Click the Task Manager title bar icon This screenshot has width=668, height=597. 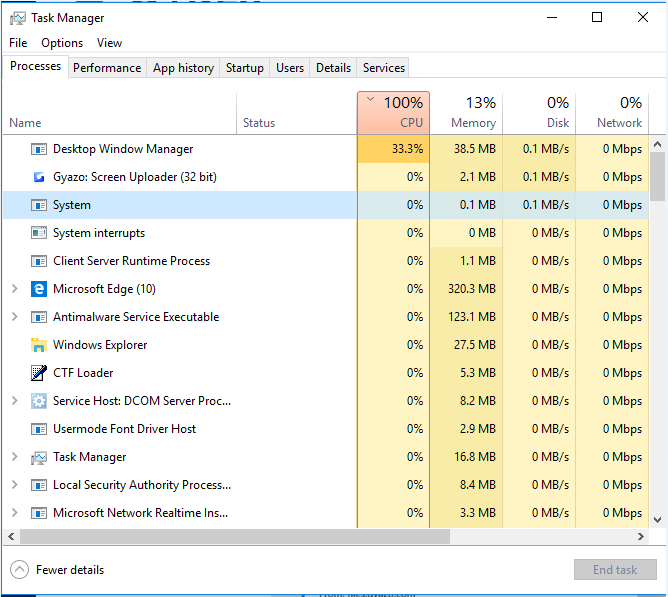coord(17,18)
